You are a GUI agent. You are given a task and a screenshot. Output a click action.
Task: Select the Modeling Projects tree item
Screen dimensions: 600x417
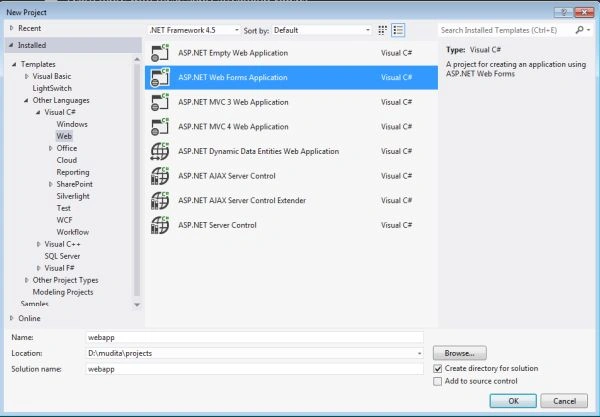tap(63, 292)
